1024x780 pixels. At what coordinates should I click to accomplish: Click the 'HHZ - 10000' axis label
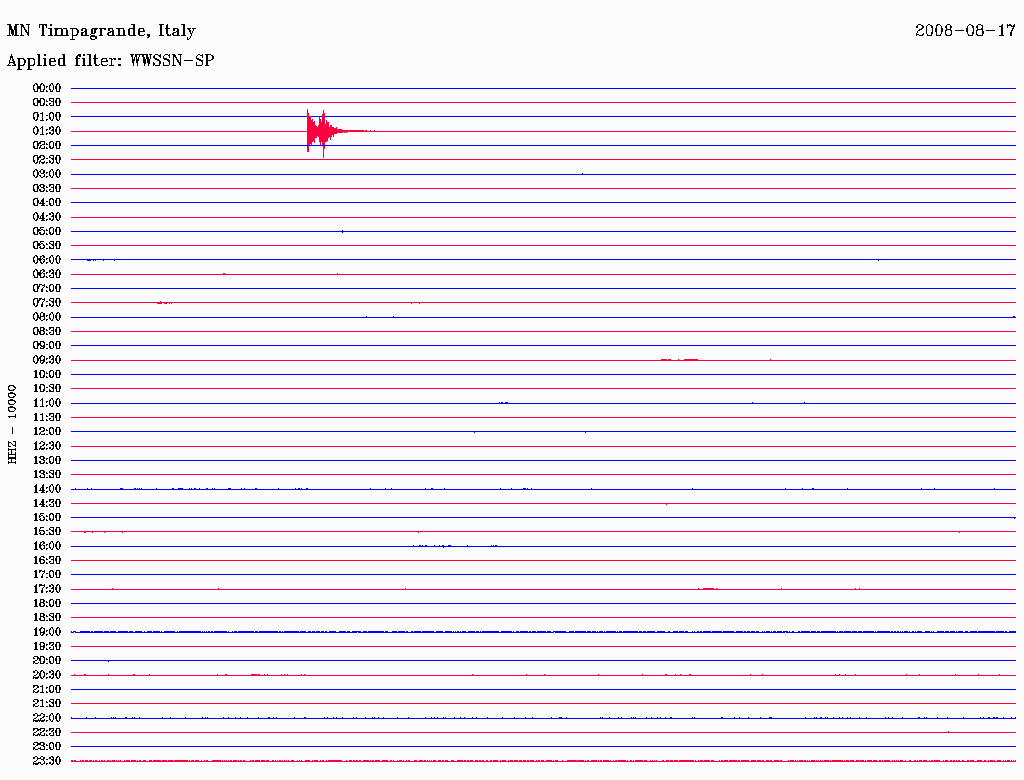[x=12, y=424]
